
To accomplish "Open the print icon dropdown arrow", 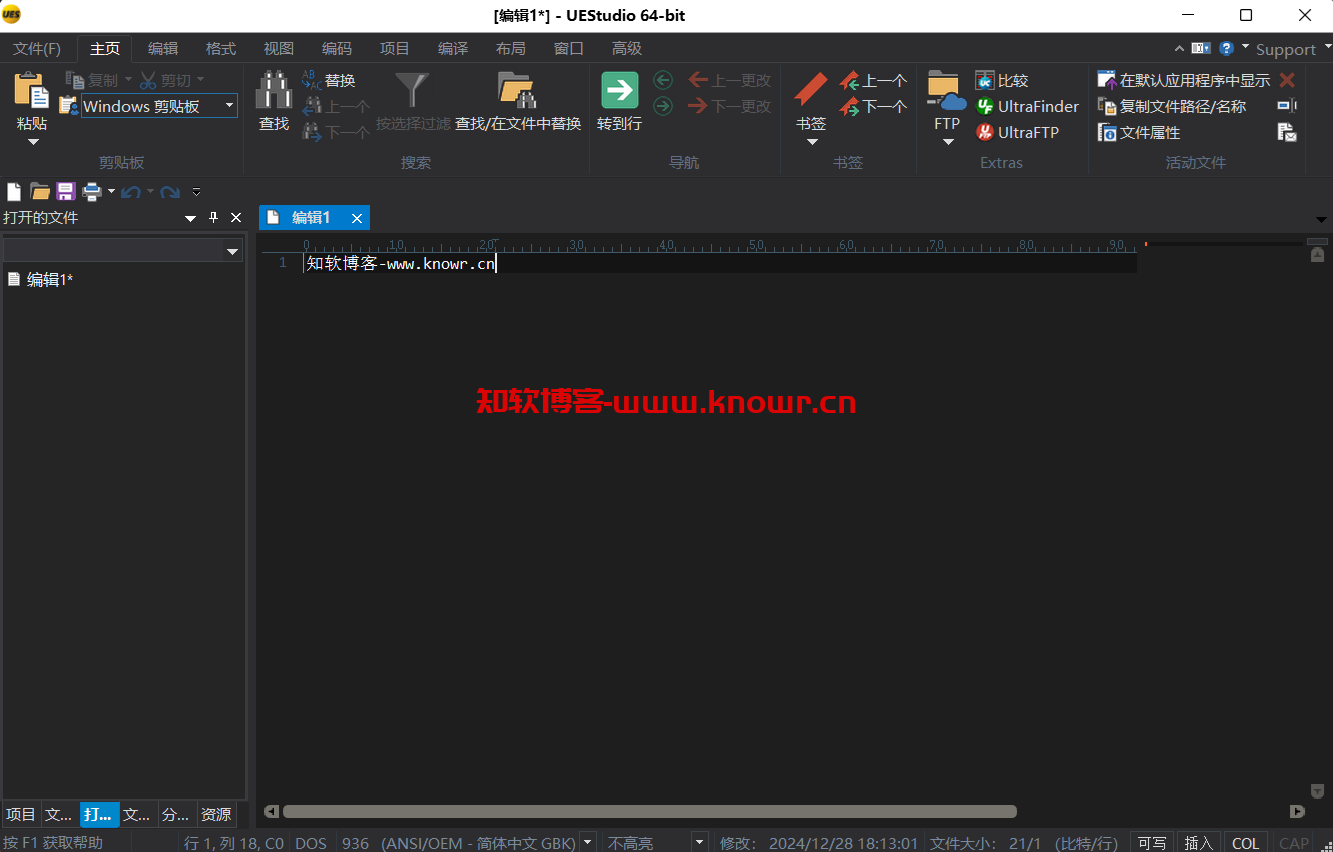I will point(111,191).
